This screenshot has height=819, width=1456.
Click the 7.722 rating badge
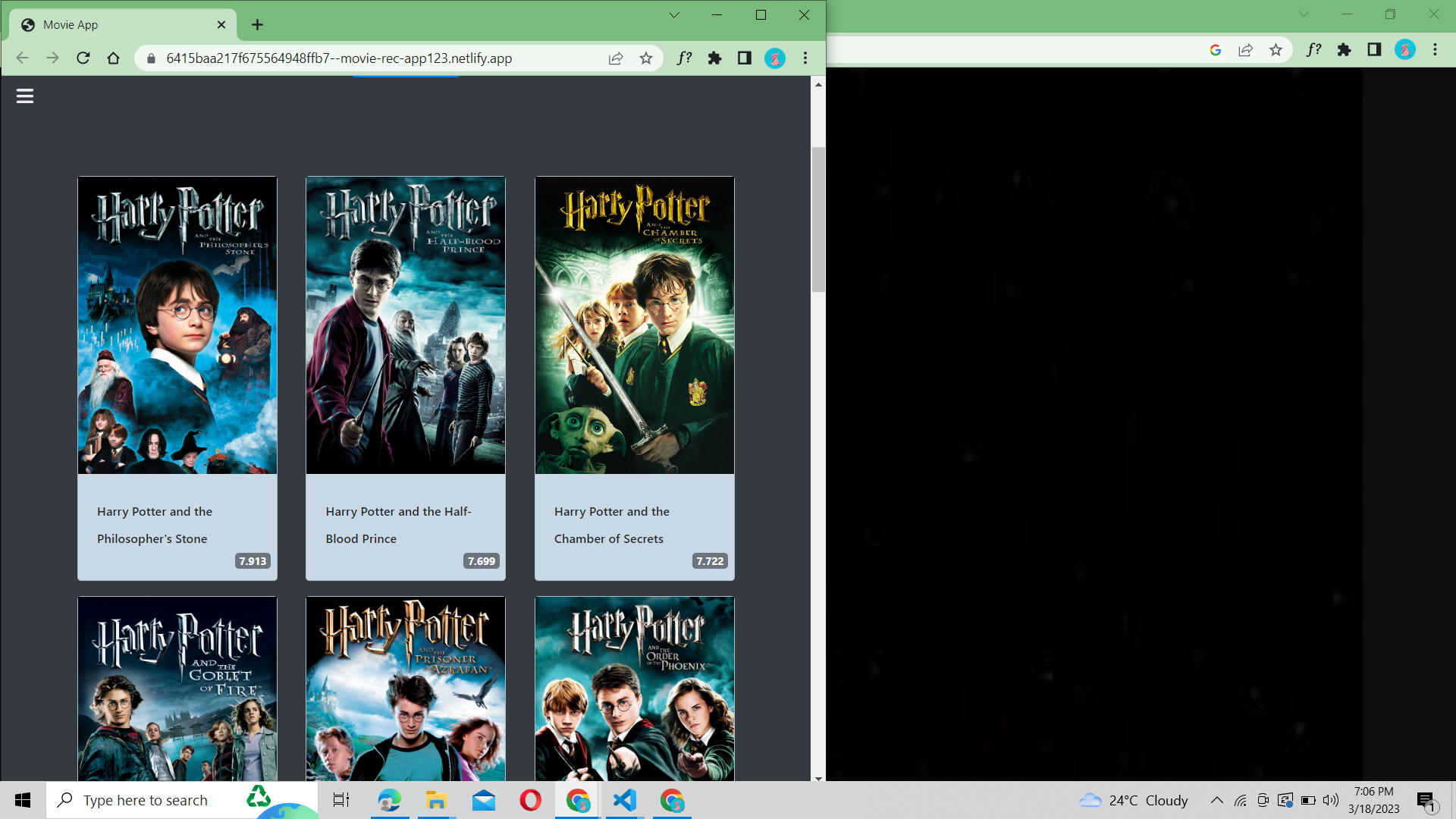(710, 561)
